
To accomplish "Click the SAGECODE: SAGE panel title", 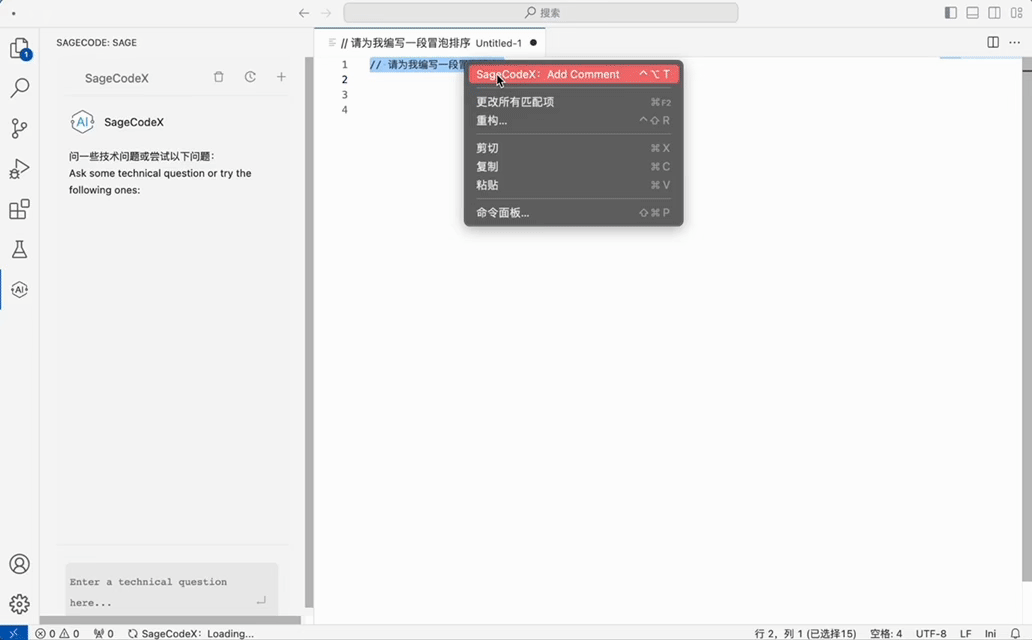I will (97, 43).
